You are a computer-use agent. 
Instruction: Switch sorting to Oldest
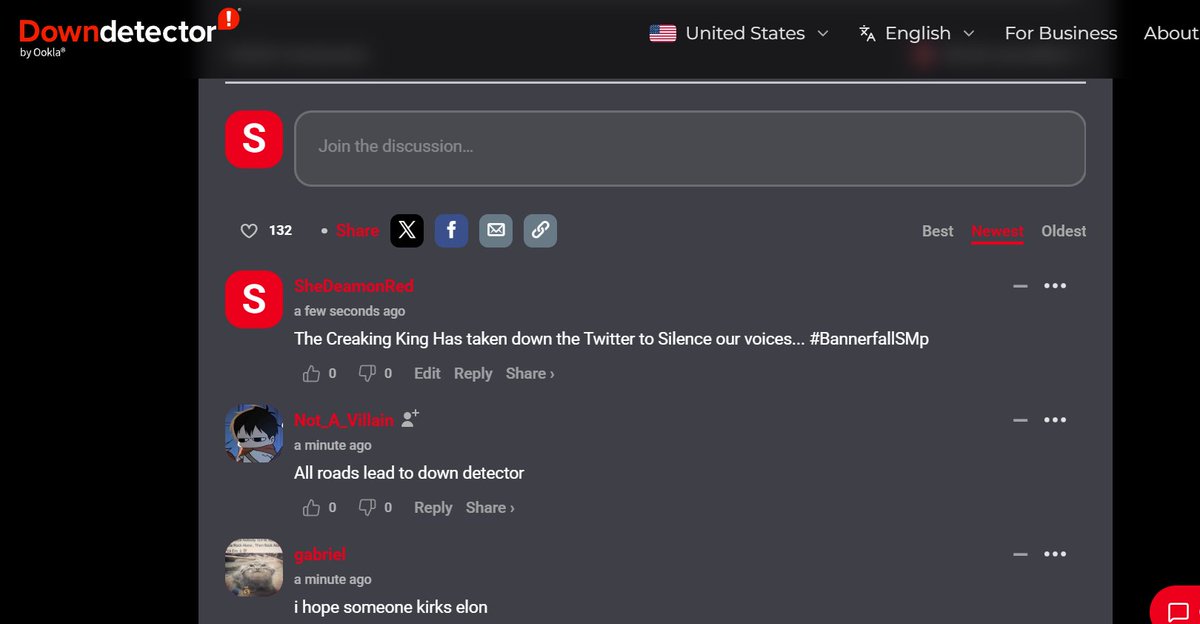click(x=1063, y=230)
